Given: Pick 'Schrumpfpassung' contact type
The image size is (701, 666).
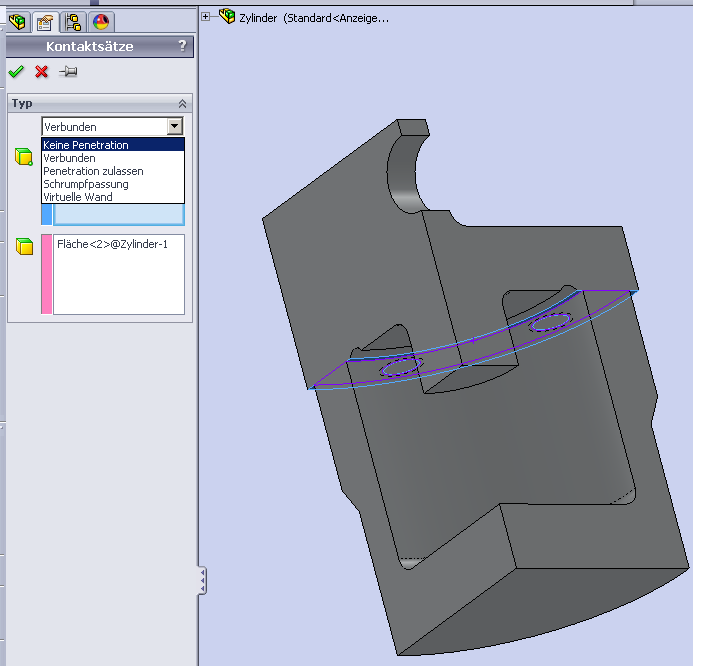Looking at the screenshot, I should click(x=86, y=184).
